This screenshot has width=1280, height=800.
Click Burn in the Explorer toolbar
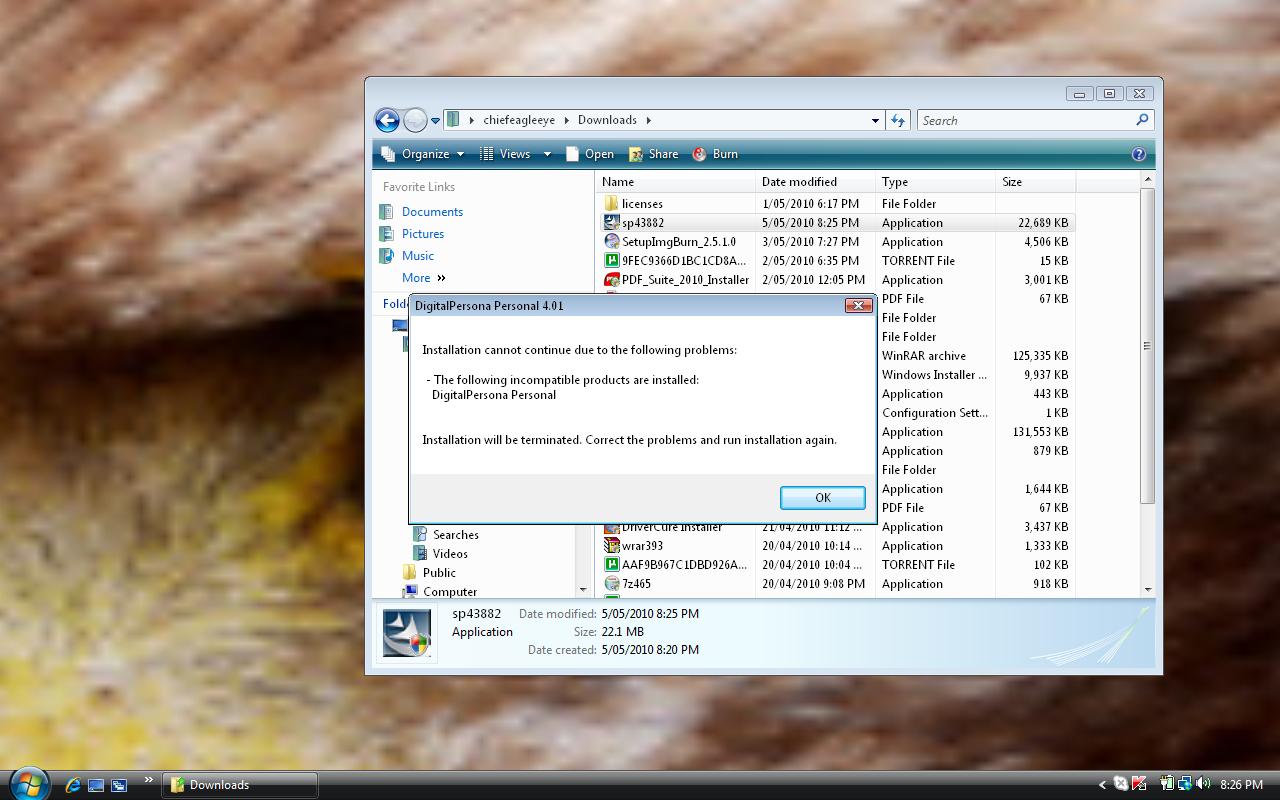(715, 154)
